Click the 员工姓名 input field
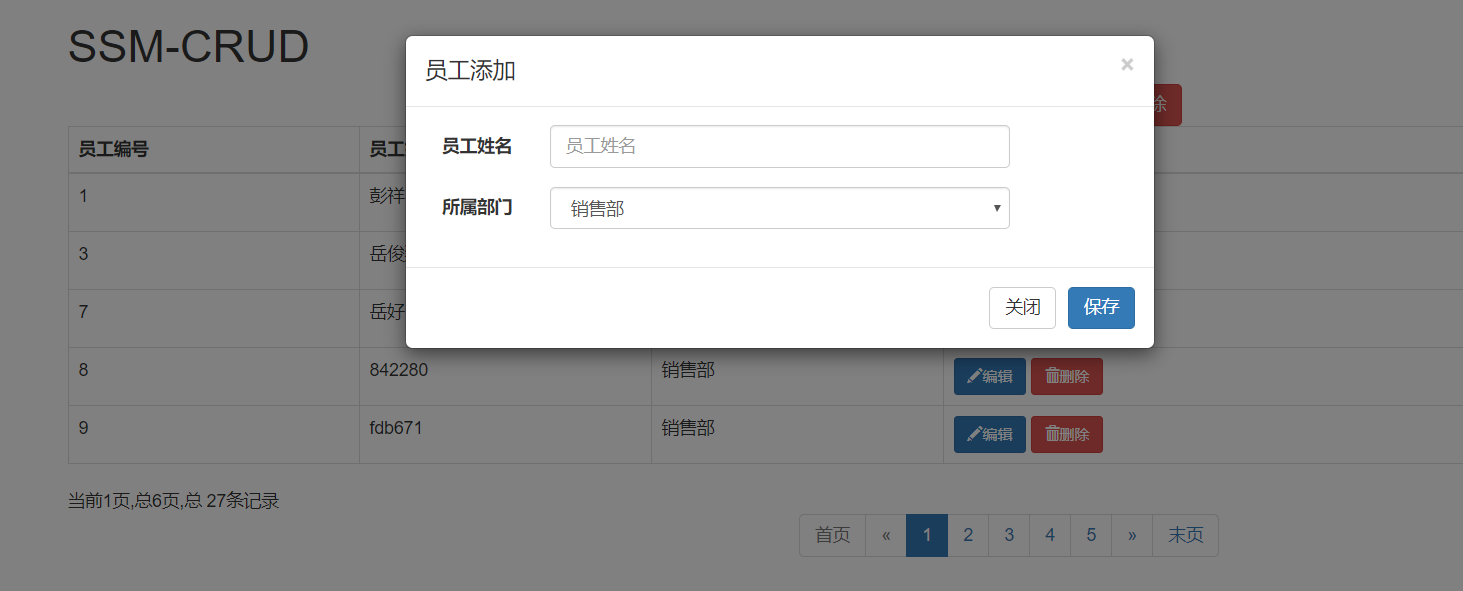The image size is (1463, 591). click(x=780, y=146)
